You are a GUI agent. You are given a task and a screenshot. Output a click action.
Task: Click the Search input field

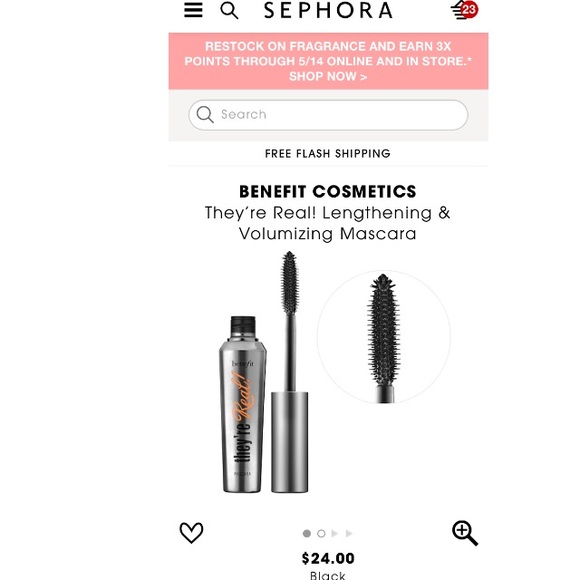pos(328,115)
